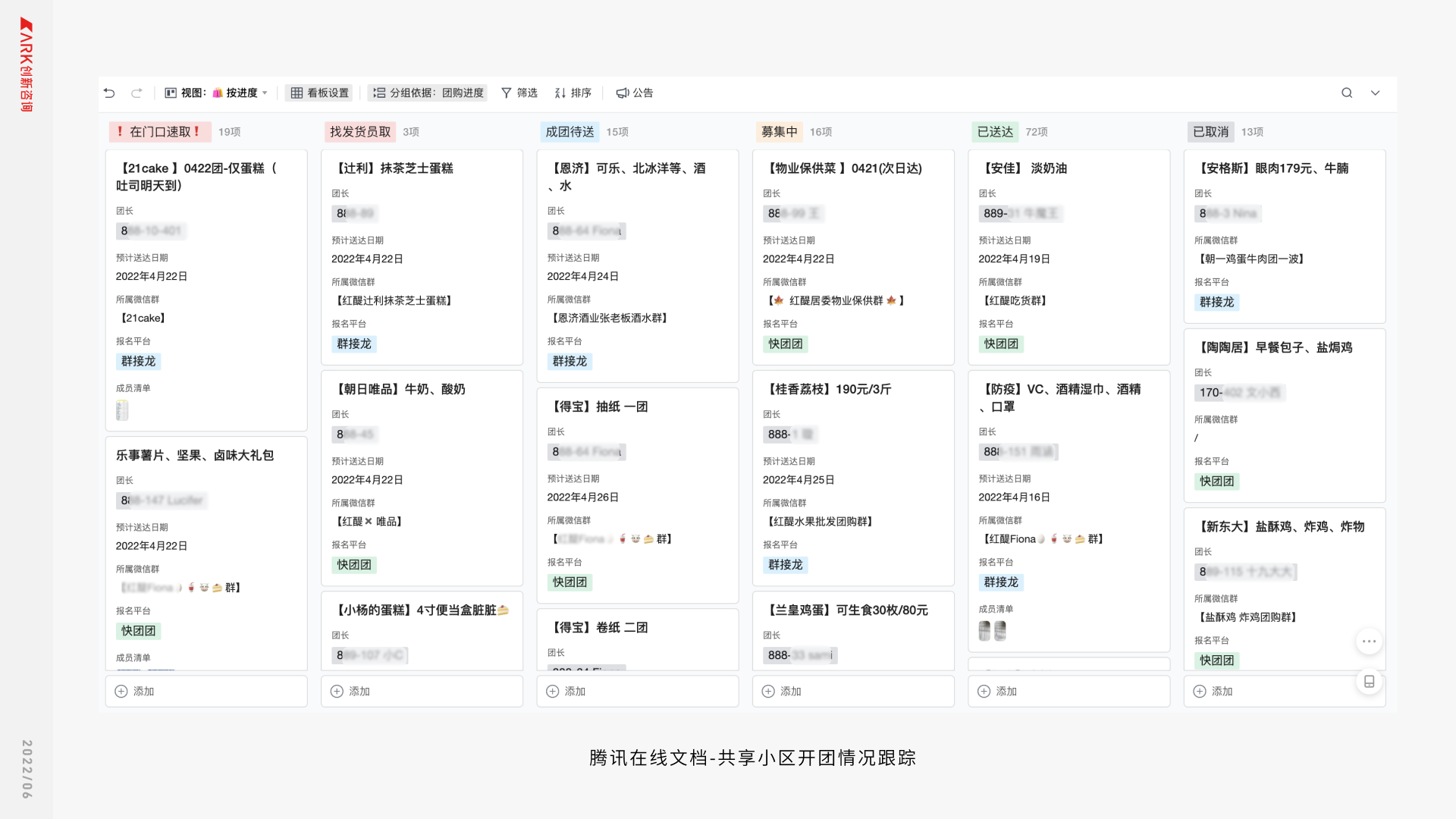Open the search magnifier icon
Screen dimensions: 1456x819
coord(1347,93)
